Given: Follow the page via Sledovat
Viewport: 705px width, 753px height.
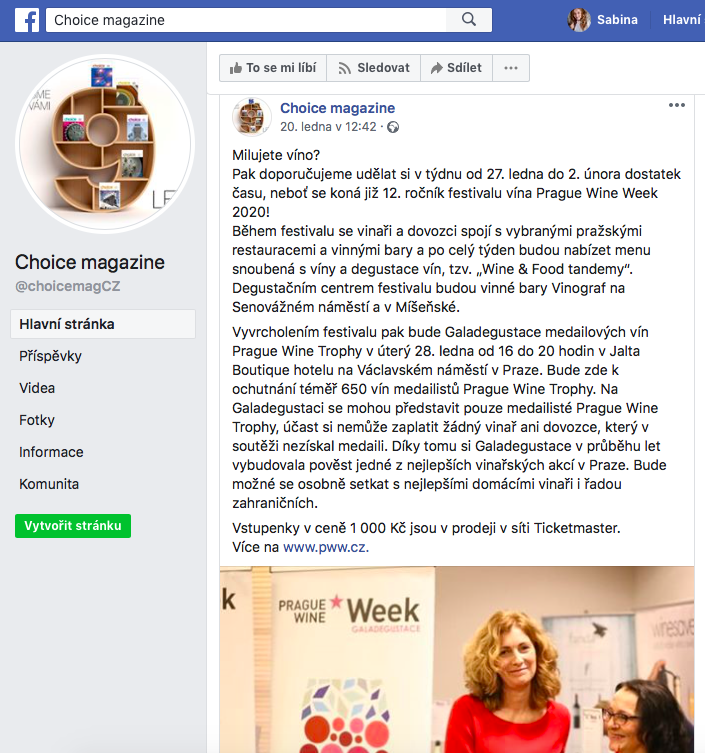Looking at the screenshot, I should 374,68.
